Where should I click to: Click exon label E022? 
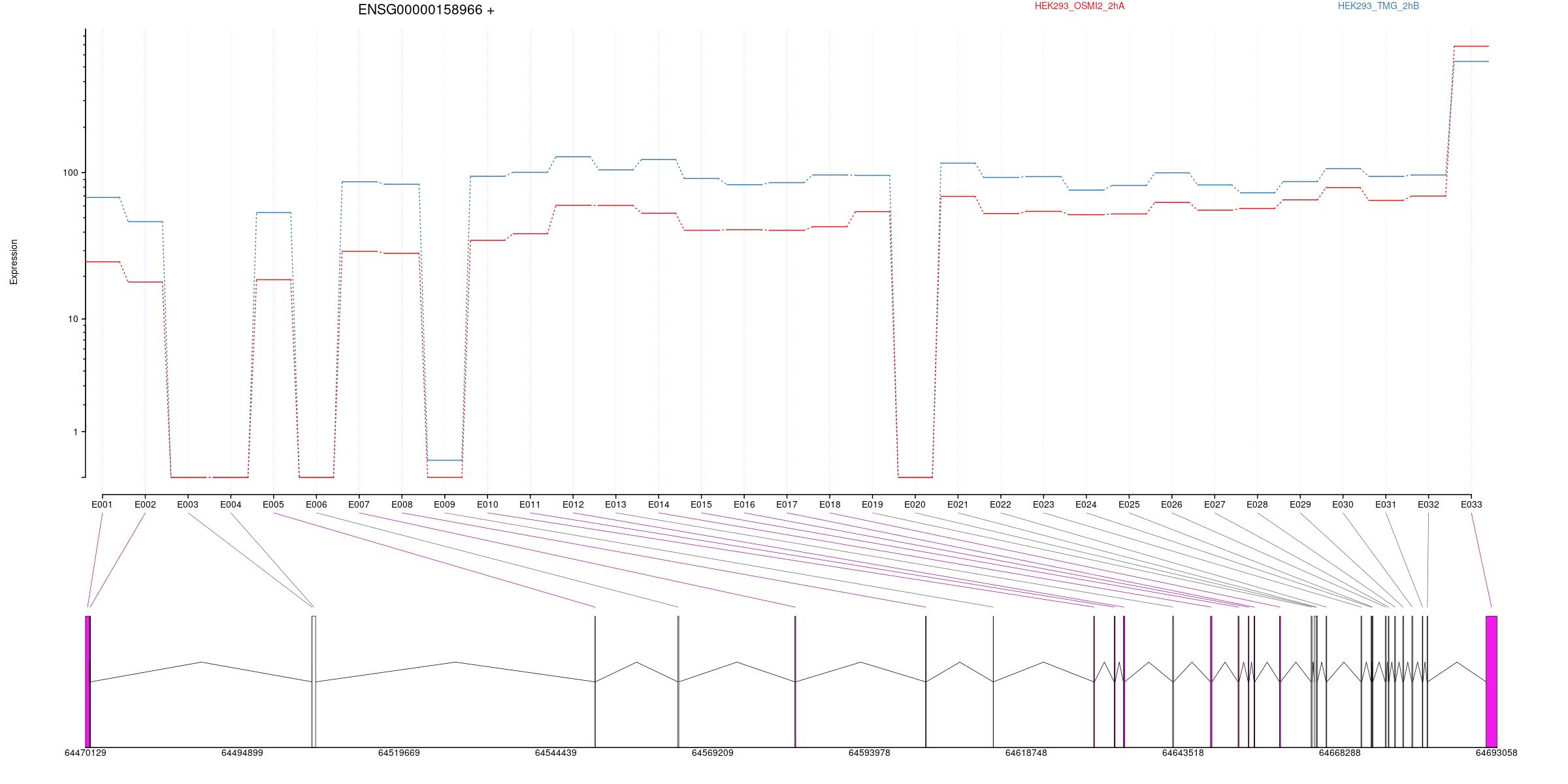(x=1000, y=504)
